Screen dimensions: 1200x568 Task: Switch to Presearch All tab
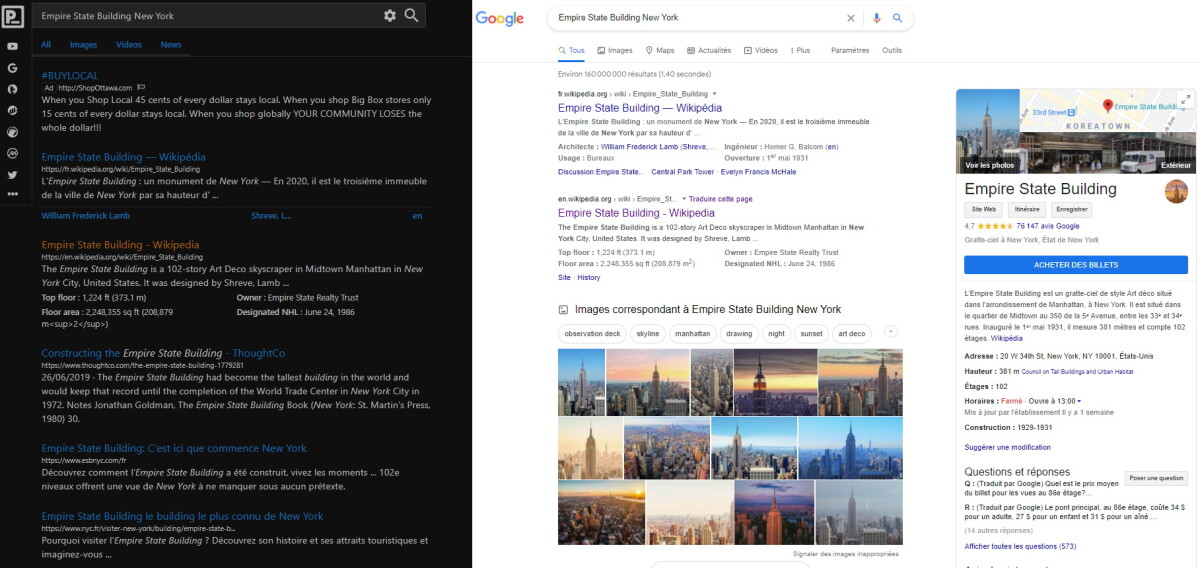click(46, 45)
